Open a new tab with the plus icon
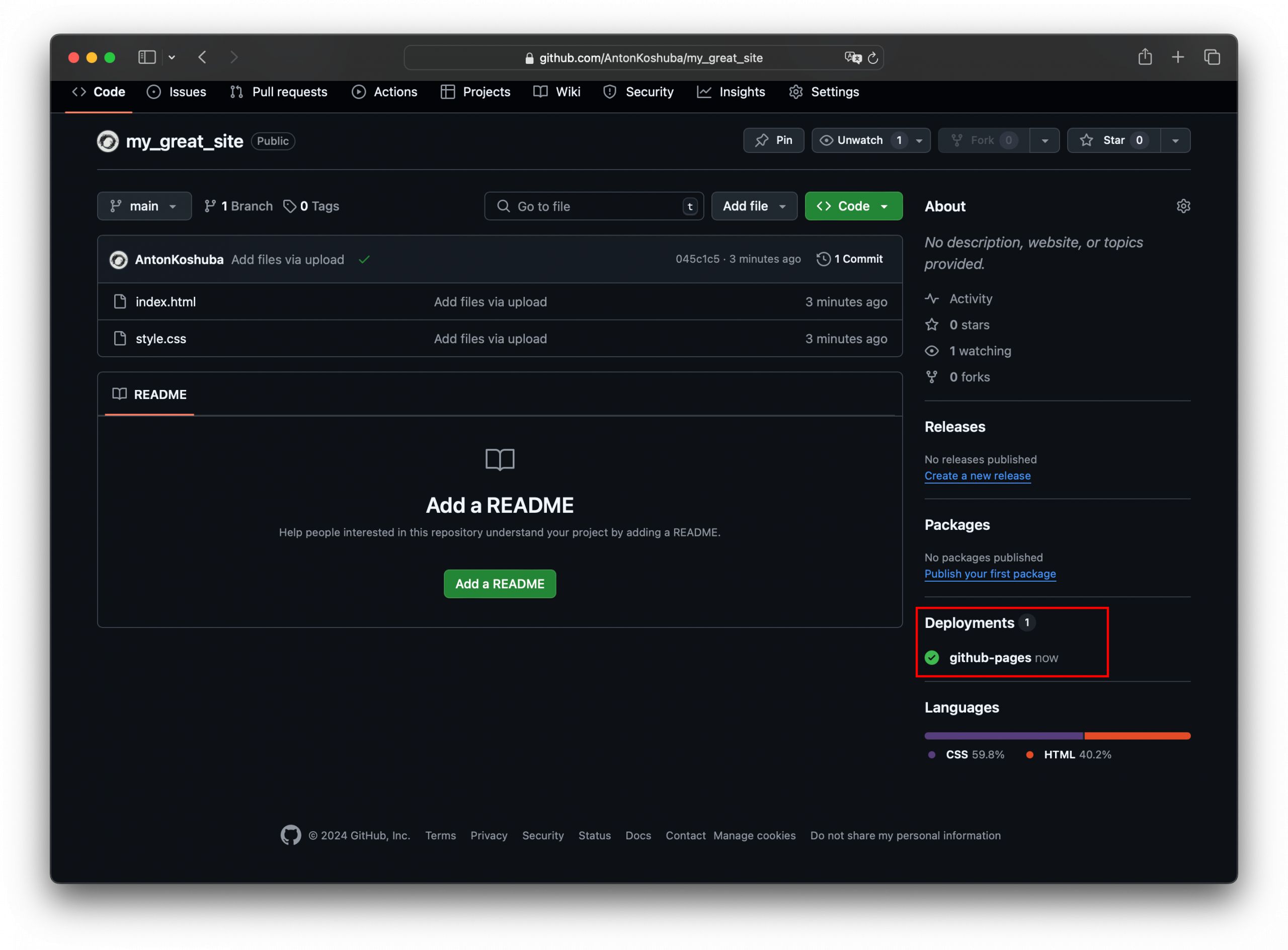This screenshot has height=950, width=1288. (x=1178, y=57)
